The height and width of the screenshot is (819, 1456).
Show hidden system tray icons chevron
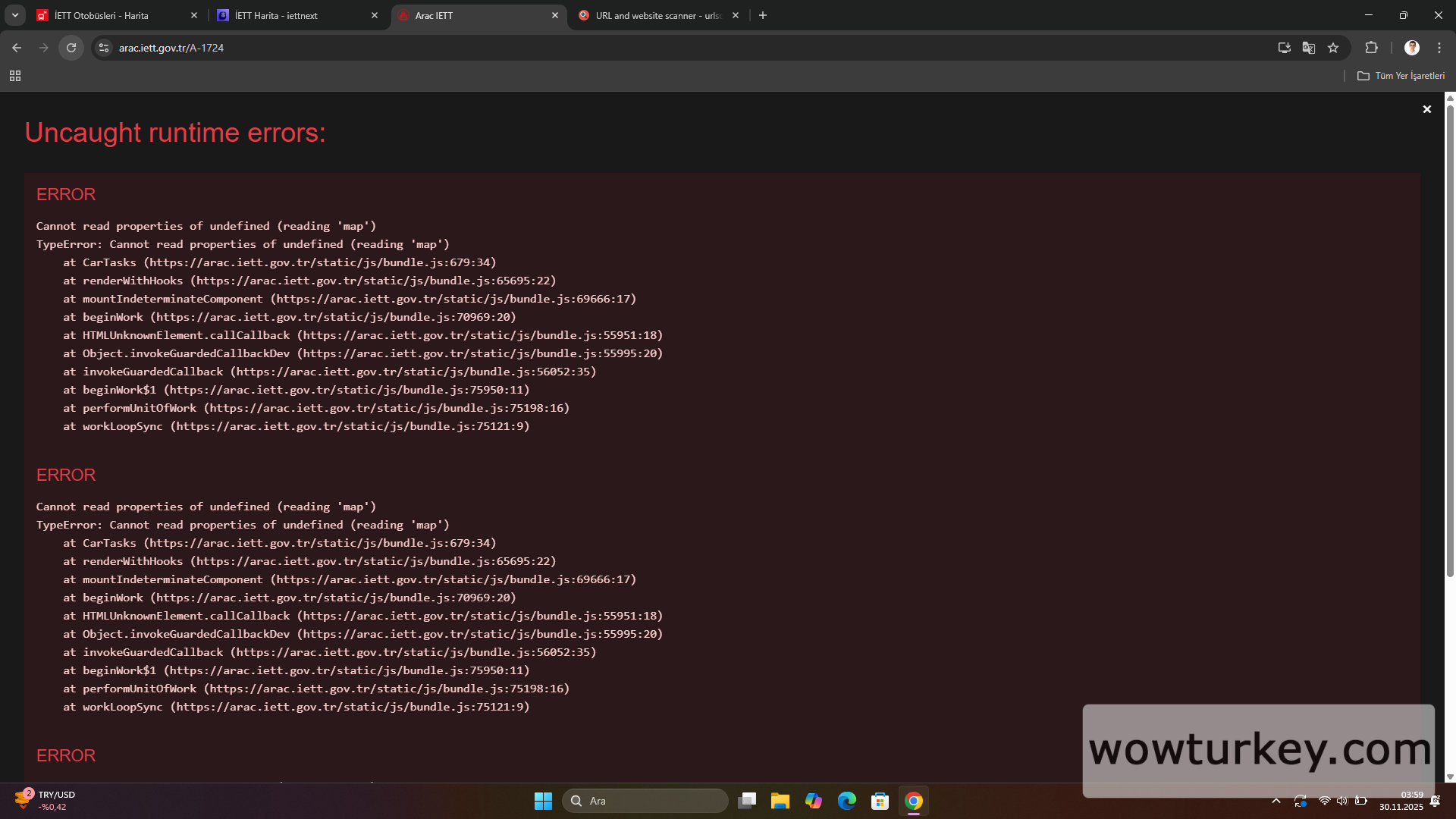pos(1276,801)
